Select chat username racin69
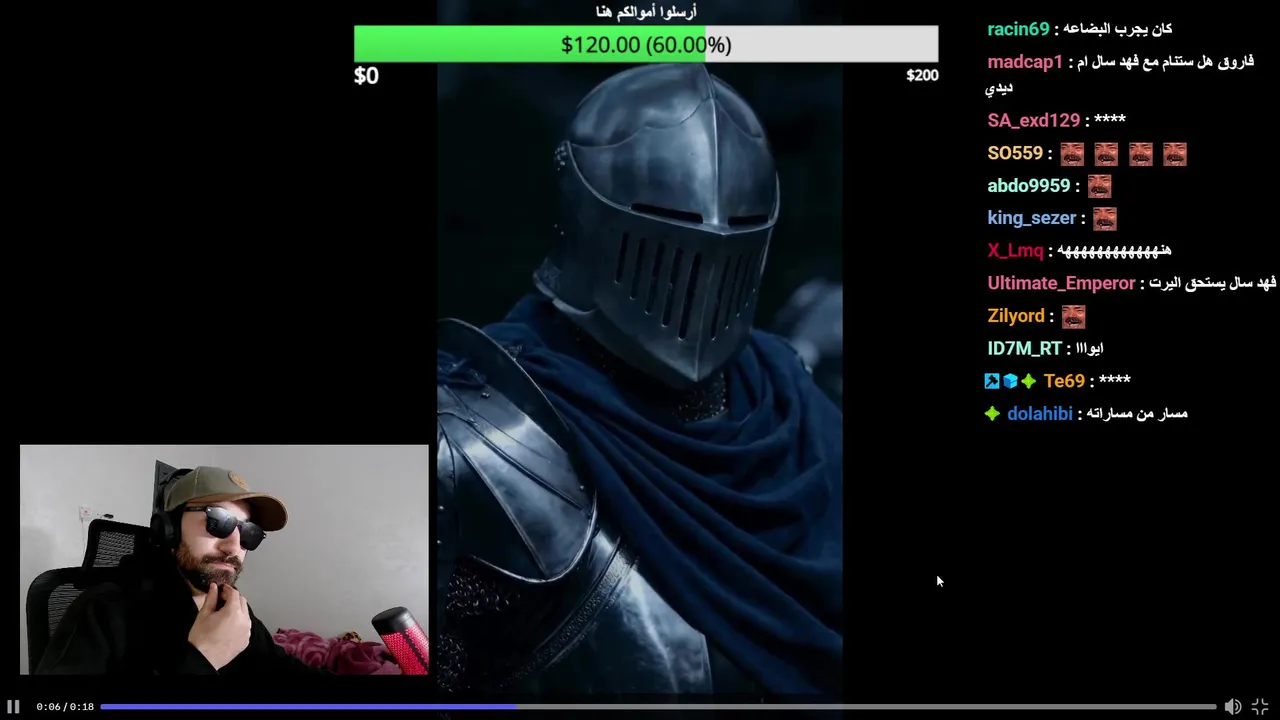The image size is (1280, 720). [1018, 29]
